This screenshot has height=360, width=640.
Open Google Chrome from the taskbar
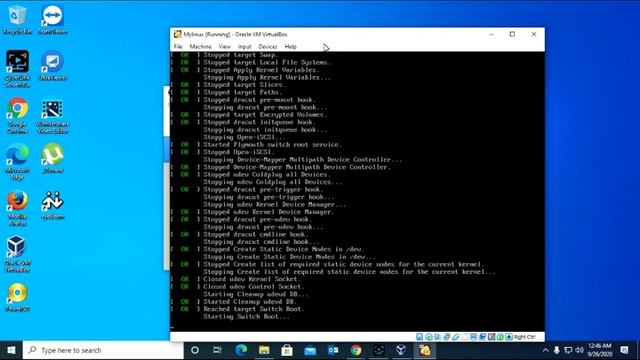[356, 350]
